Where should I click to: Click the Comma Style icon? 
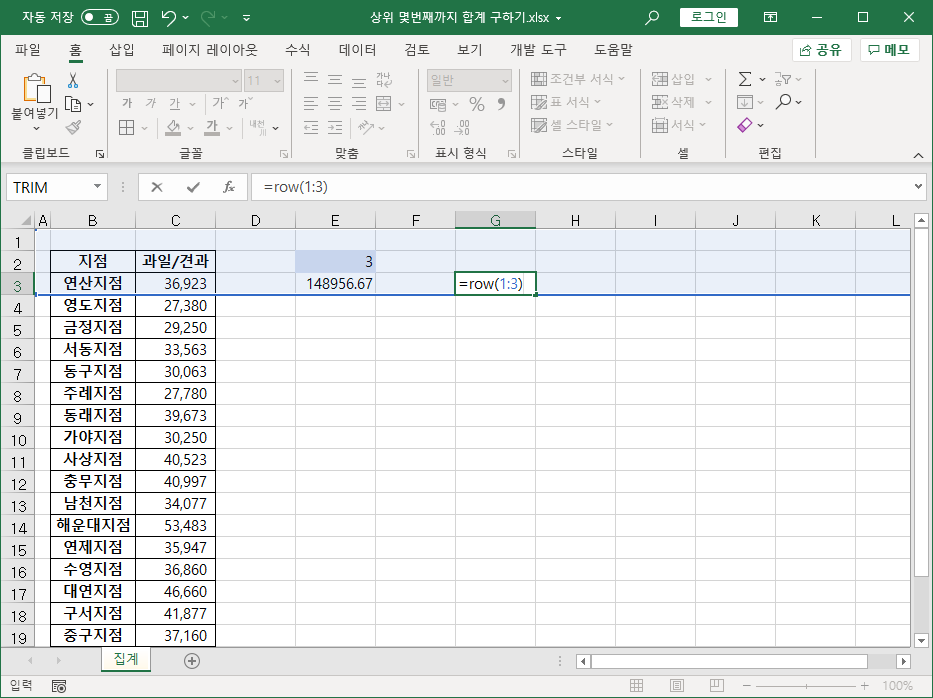(502, 104)
